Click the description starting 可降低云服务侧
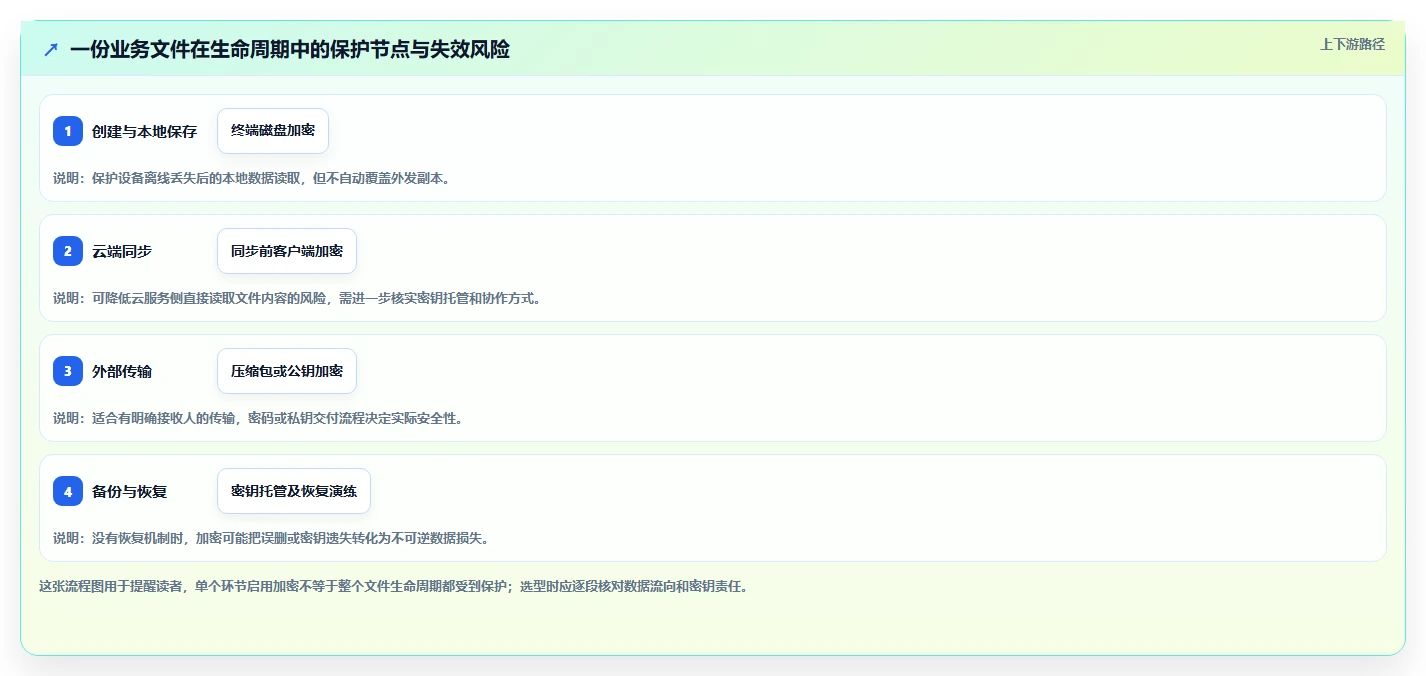This screenshot has width=1426, height=676. click(x=297, y=298)
